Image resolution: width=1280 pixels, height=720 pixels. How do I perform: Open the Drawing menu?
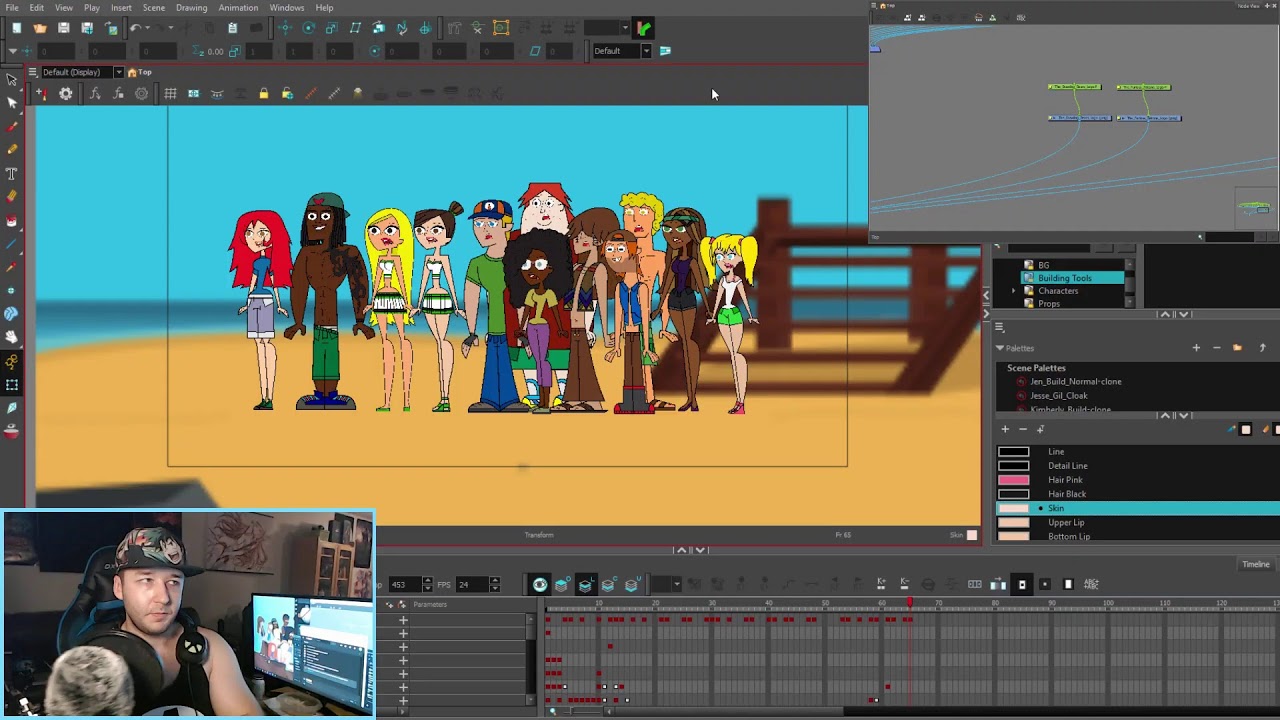(191, 8)
